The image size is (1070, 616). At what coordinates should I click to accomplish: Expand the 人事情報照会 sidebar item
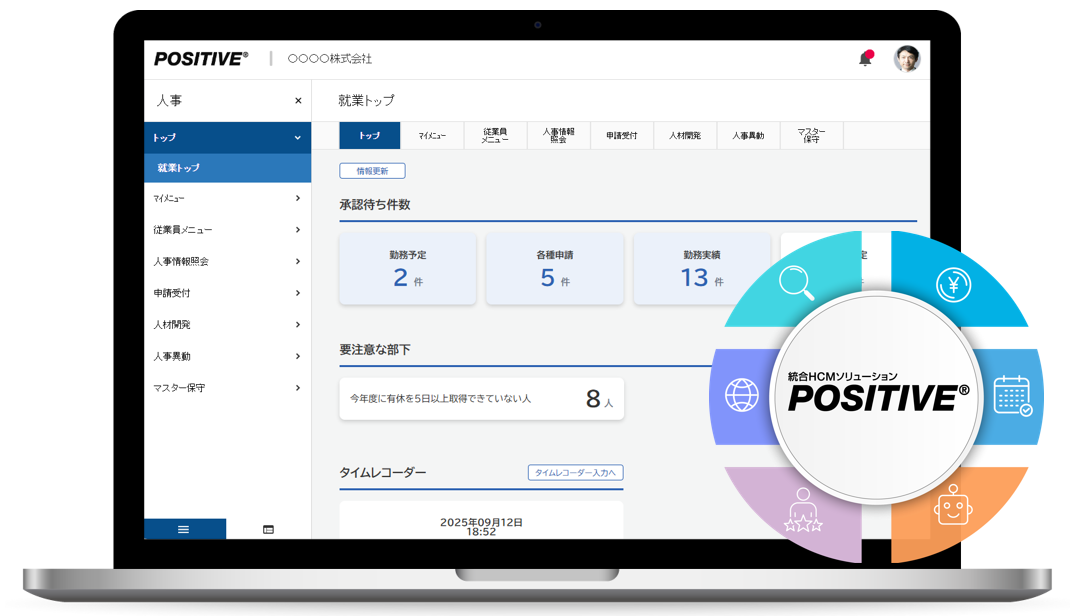pyautogui.click(x=297, y=262)
